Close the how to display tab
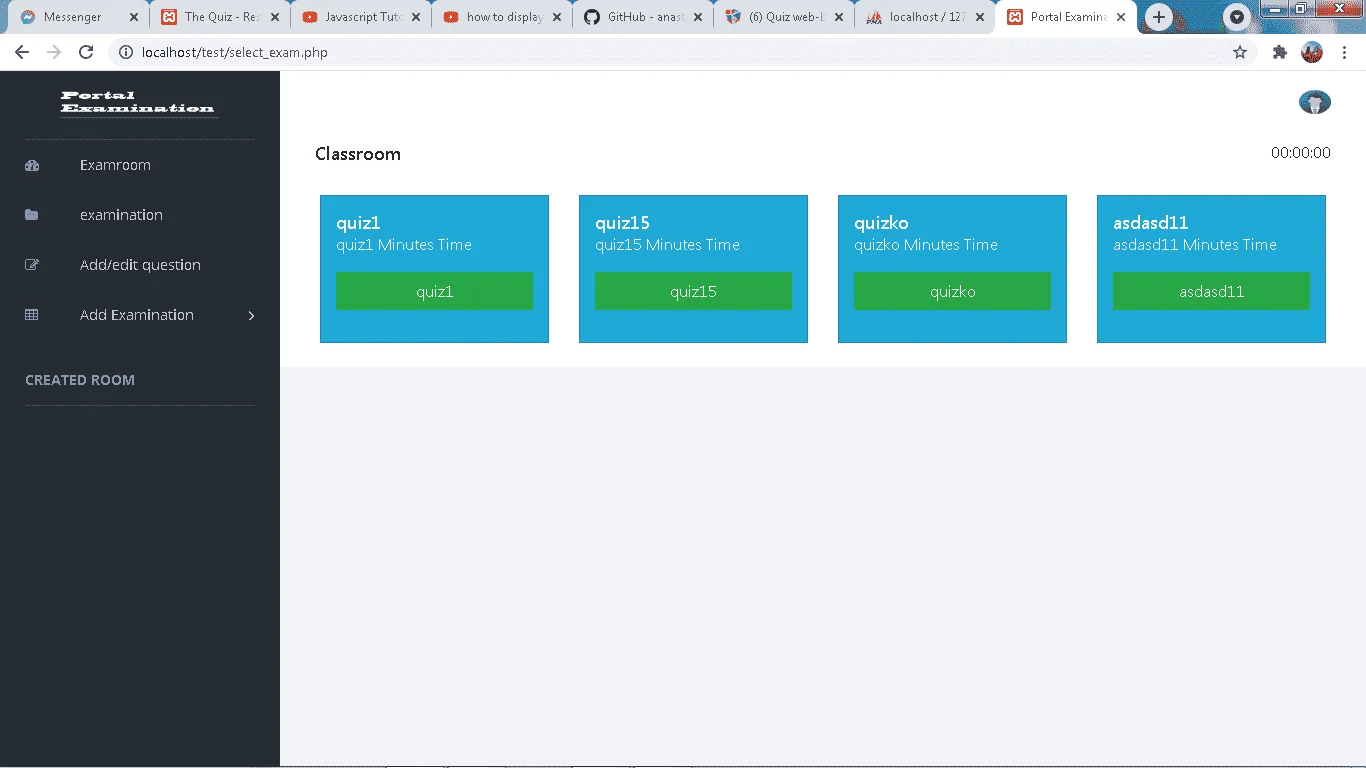Image resolution: width=1366 pixels, height=768 pixels. coord(557,17)
